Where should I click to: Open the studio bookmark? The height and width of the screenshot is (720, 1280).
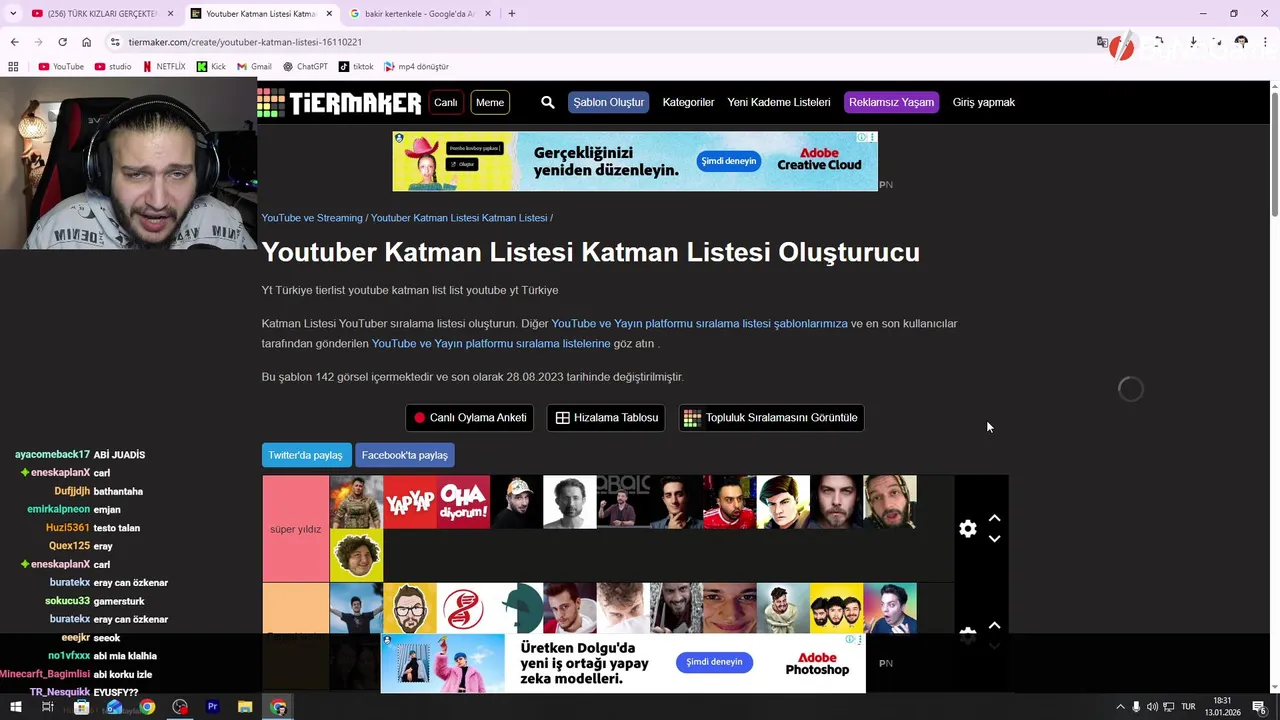click(x=113, y=67)
